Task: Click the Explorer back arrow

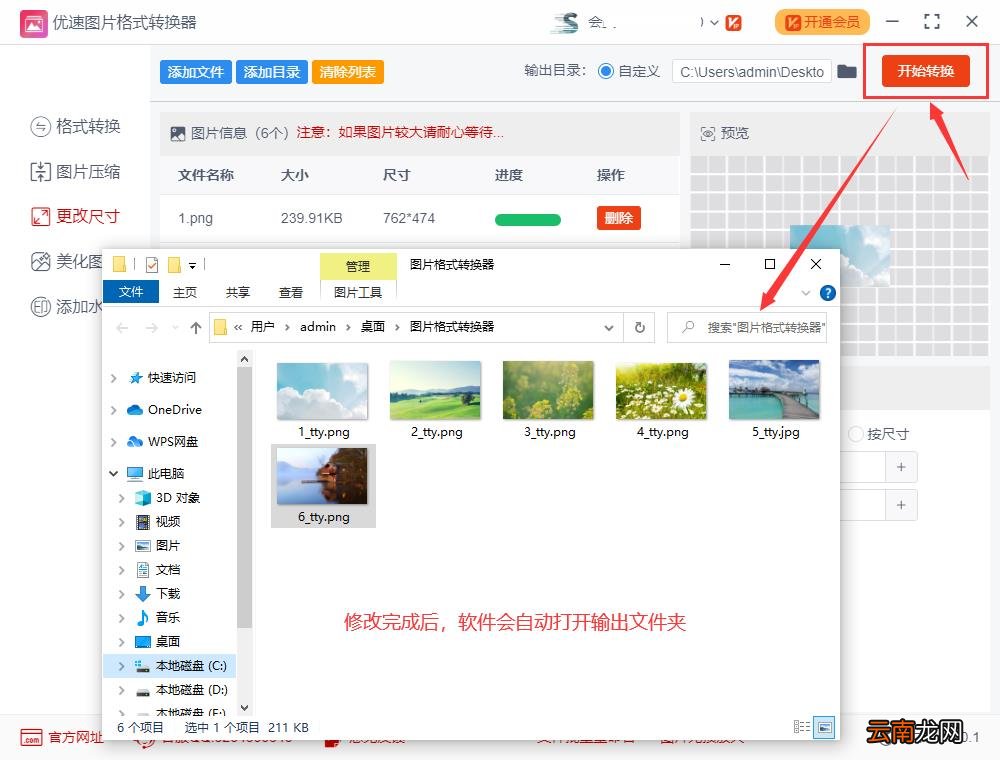Action: tap(122, 328)
